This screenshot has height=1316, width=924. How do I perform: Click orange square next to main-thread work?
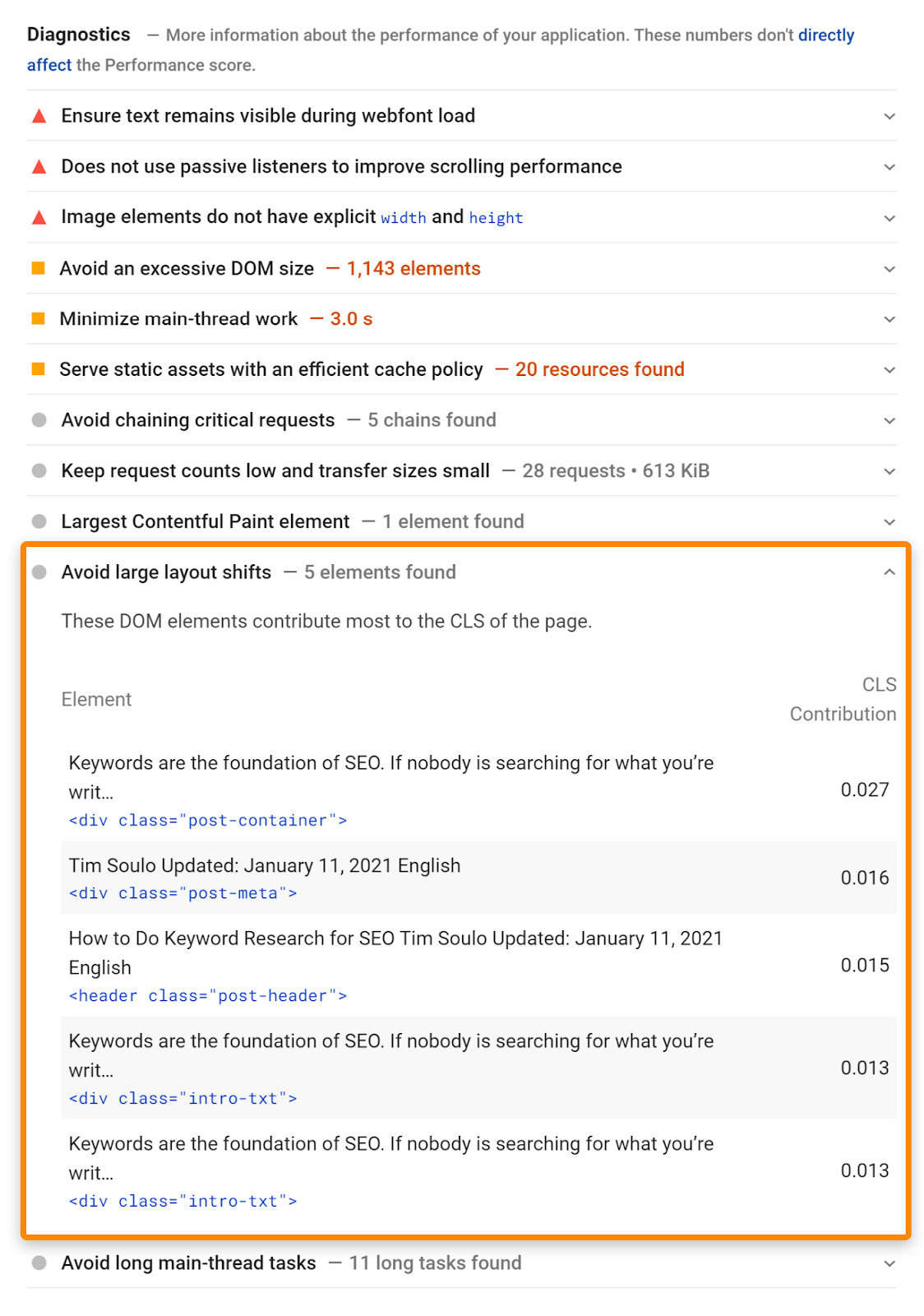[x=38, y=318]
